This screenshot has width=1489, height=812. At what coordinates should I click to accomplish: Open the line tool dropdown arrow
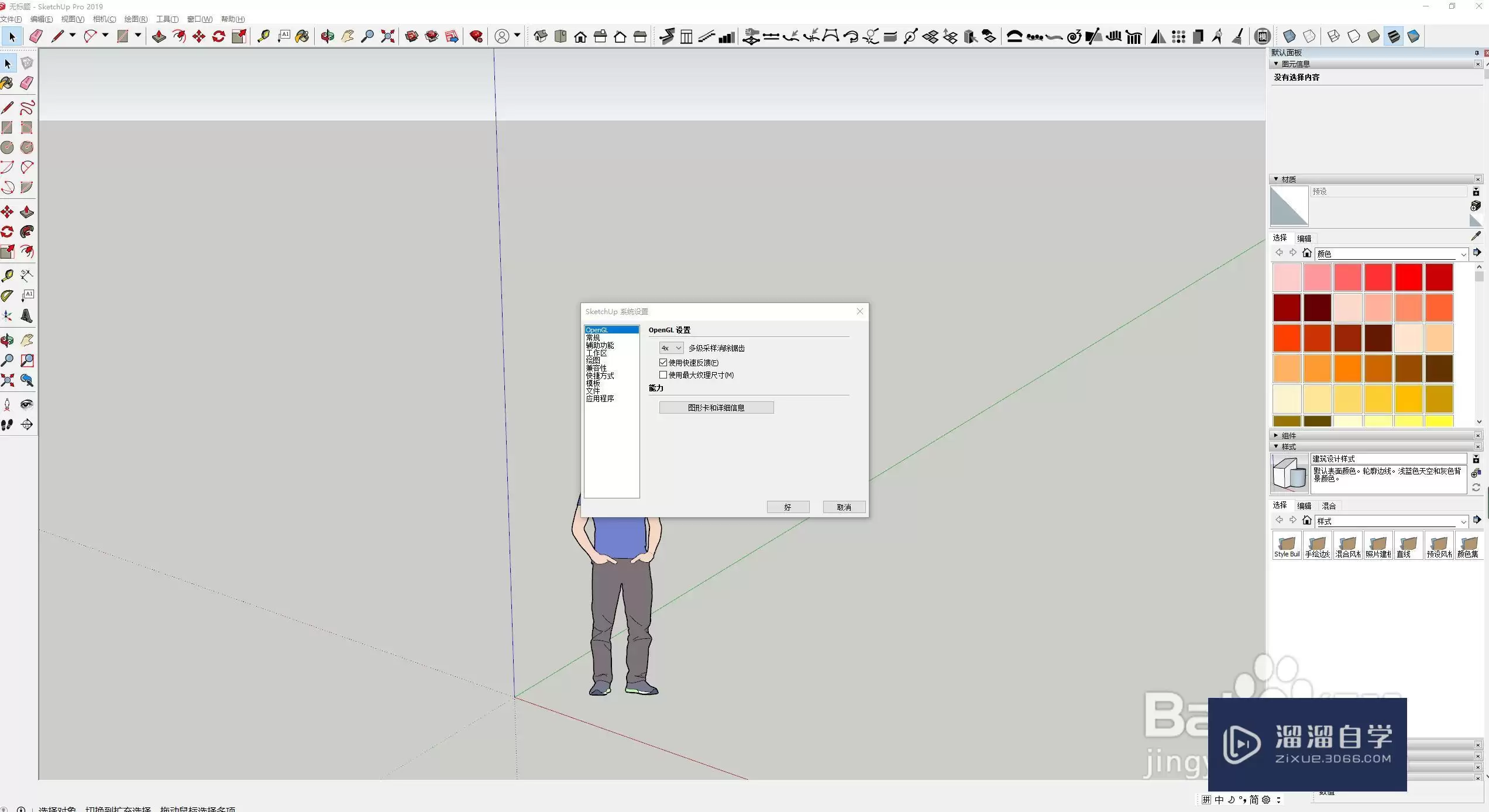click(73, 36)
